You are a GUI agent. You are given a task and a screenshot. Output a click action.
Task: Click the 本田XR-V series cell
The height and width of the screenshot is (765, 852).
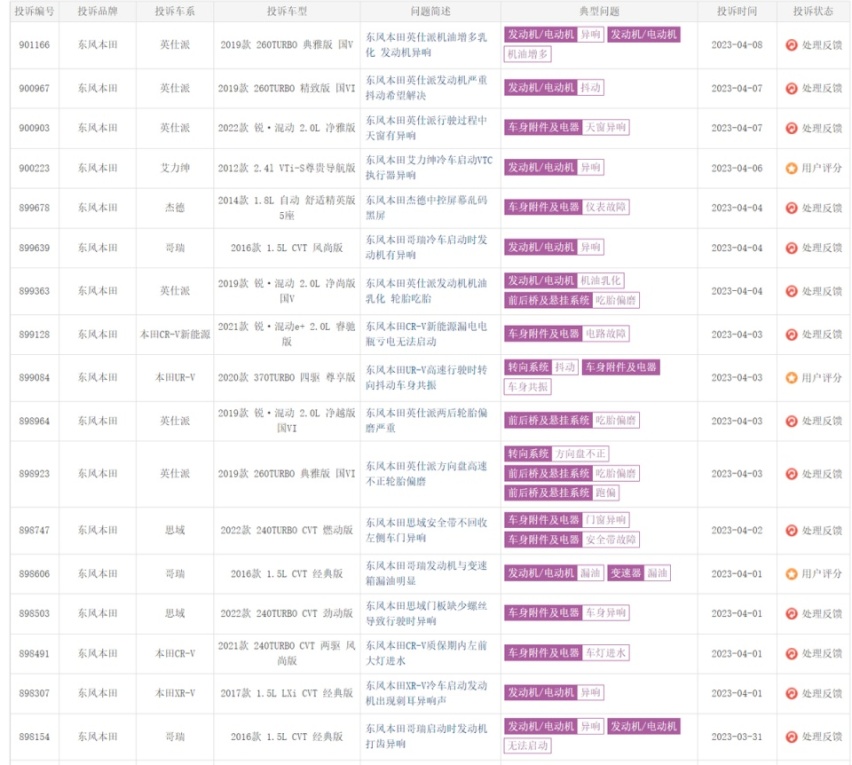pyautogui.click(x=175, y=693)
